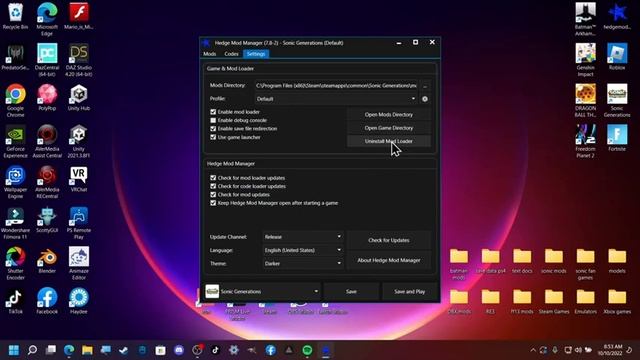Open the Theme dropdown showing Darker

click(302, 264)
